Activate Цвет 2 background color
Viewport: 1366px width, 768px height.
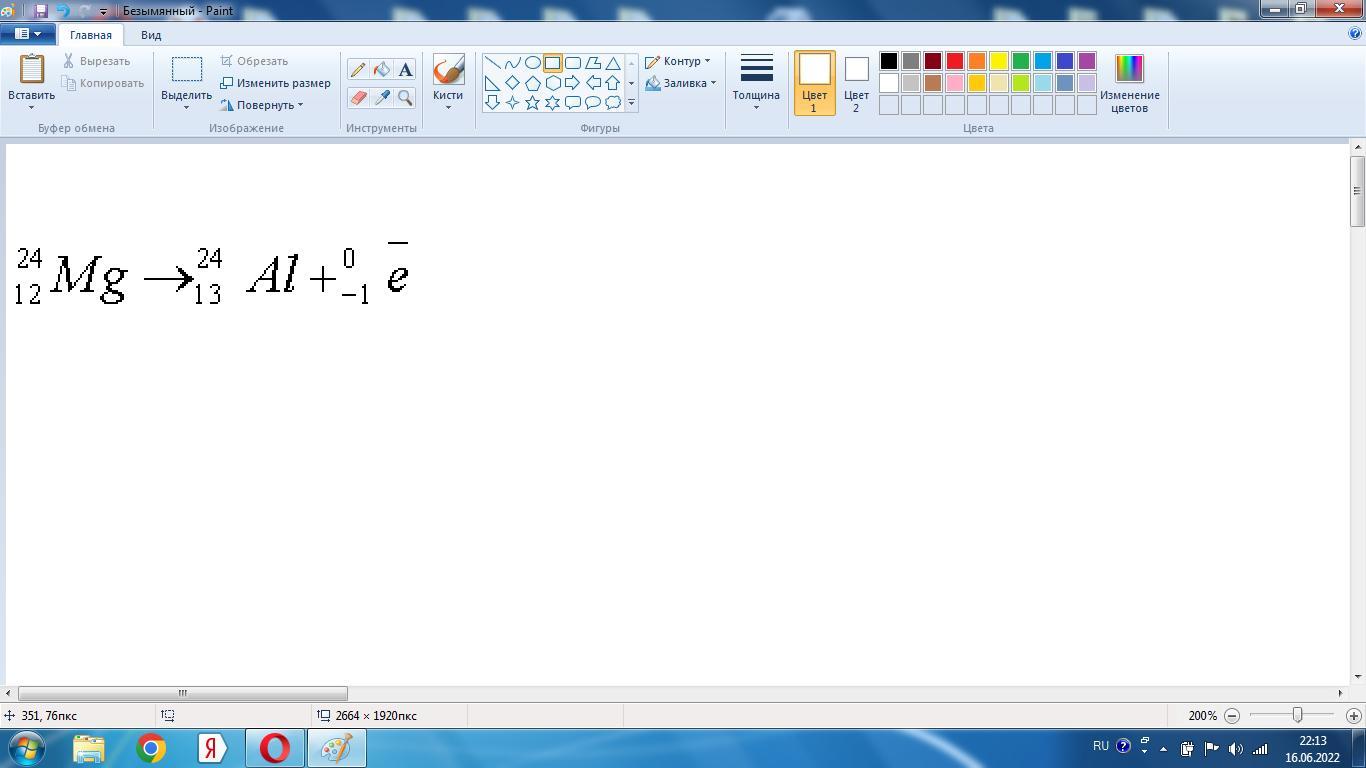tap(856, 83)
